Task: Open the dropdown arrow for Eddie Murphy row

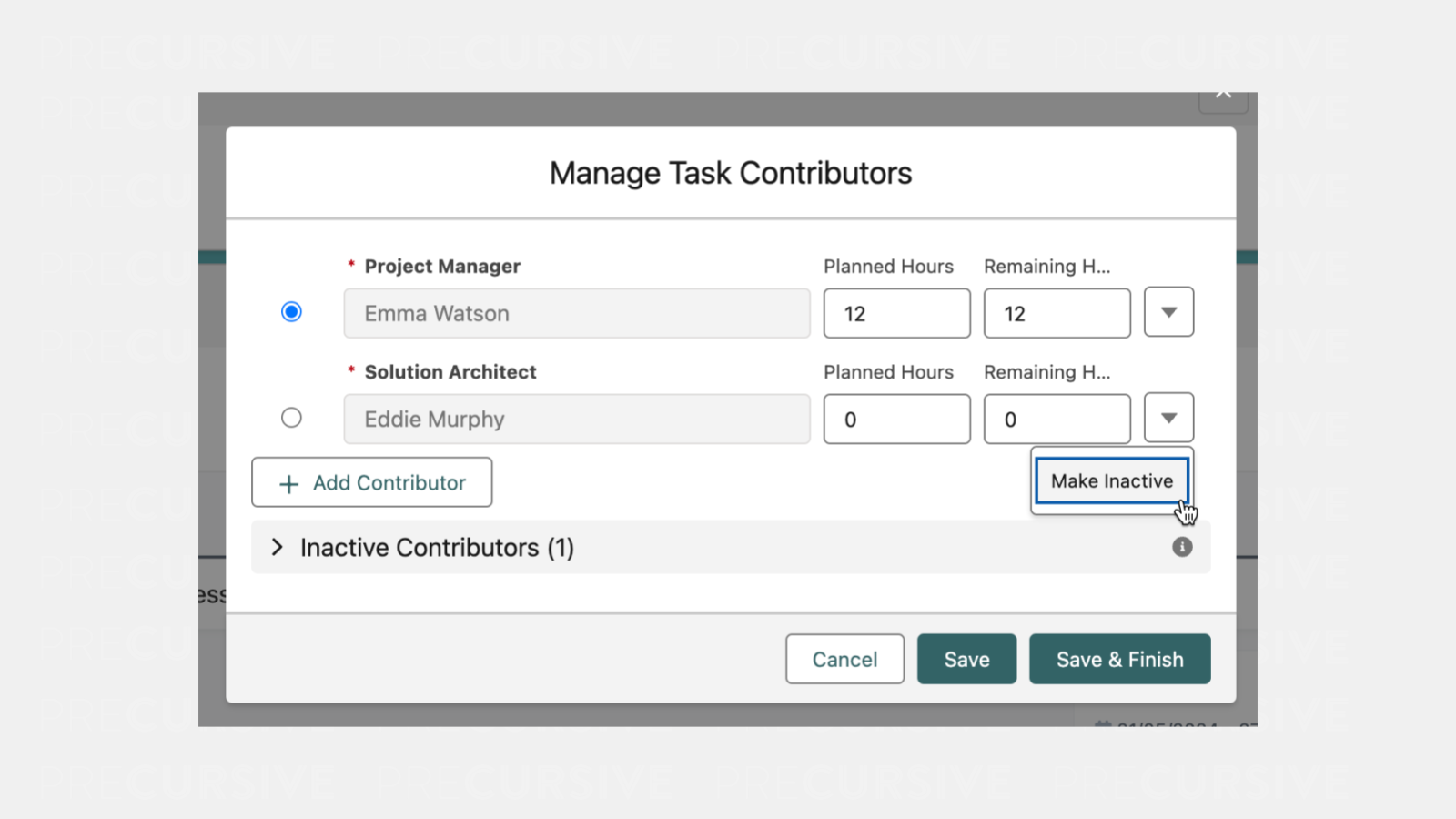Action: [x=1169, y=418]
